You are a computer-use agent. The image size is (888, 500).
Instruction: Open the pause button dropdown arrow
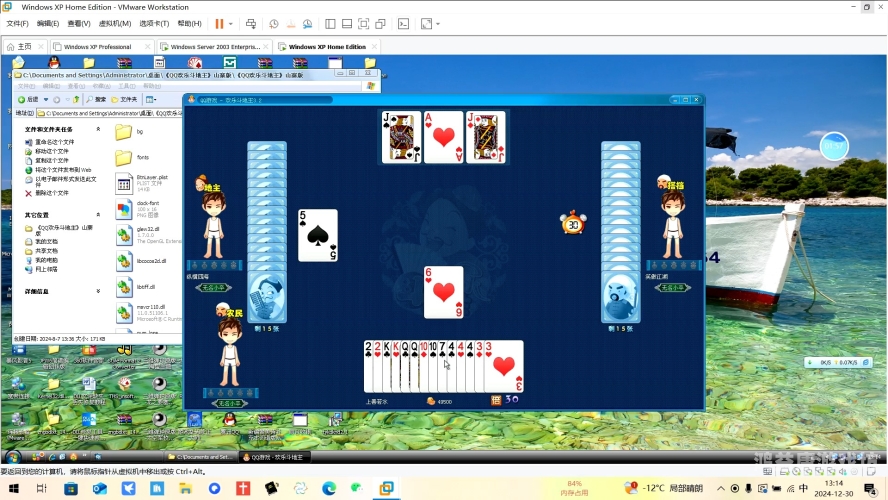click(231, 23)
